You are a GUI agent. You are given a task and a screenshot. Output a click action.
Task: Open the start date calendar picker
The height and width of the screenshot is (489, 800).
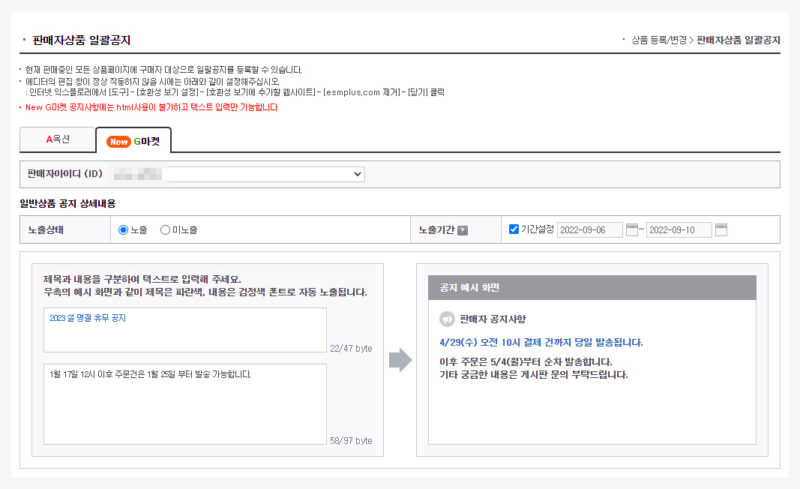click(631, 230)
